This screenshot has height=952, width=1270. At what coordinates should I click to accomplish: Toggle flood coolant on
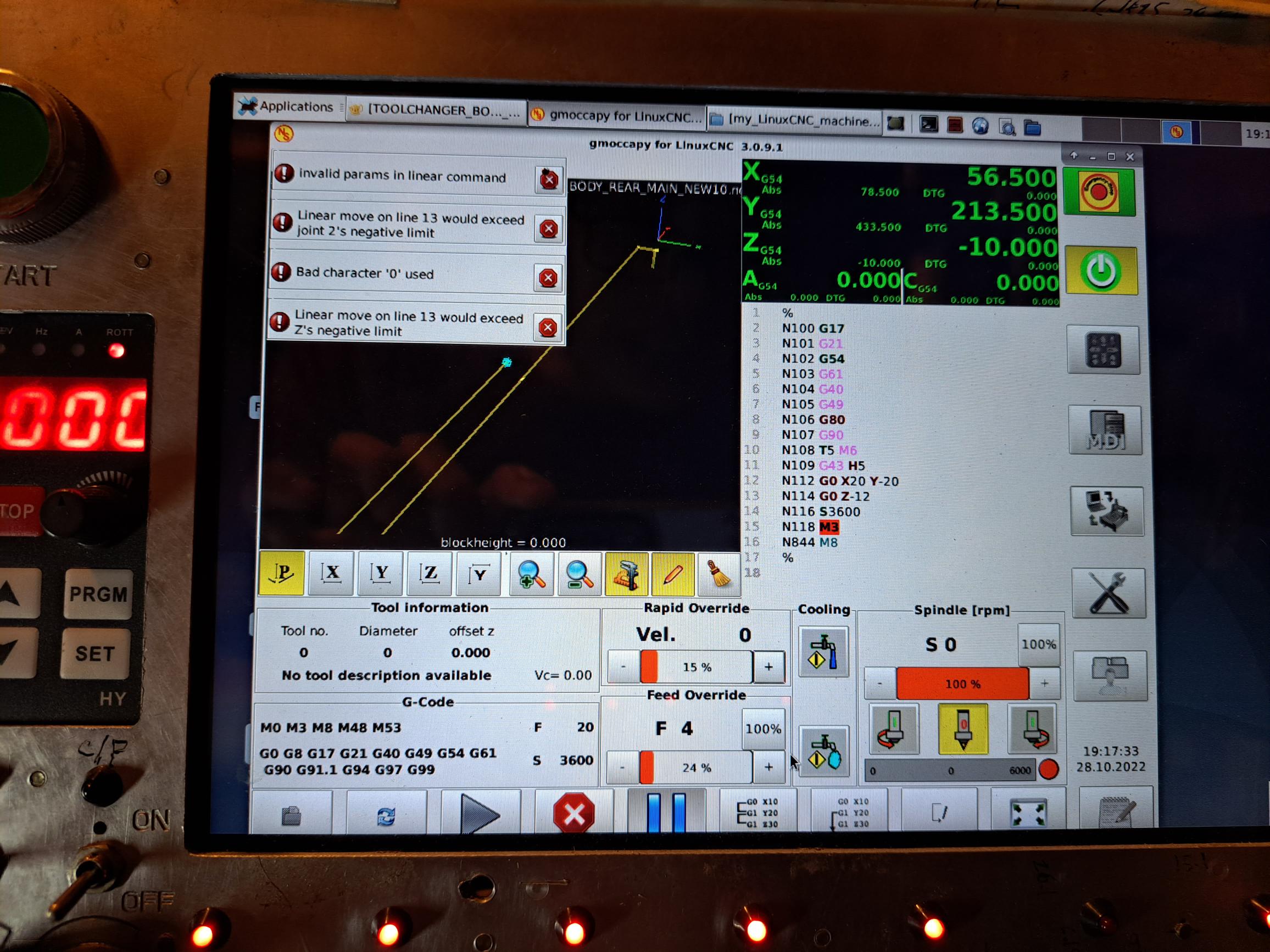(823, 652)
